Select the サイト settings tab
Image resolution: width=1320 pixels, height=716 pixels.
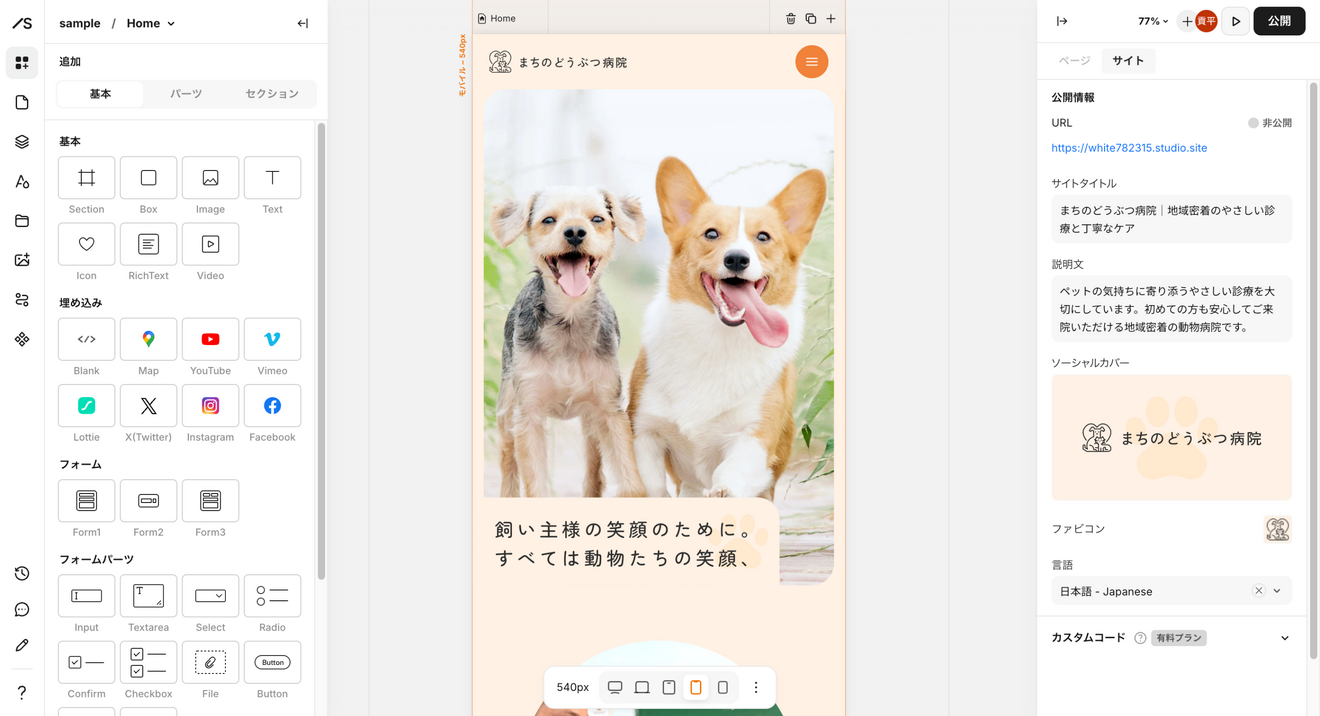1128,61
